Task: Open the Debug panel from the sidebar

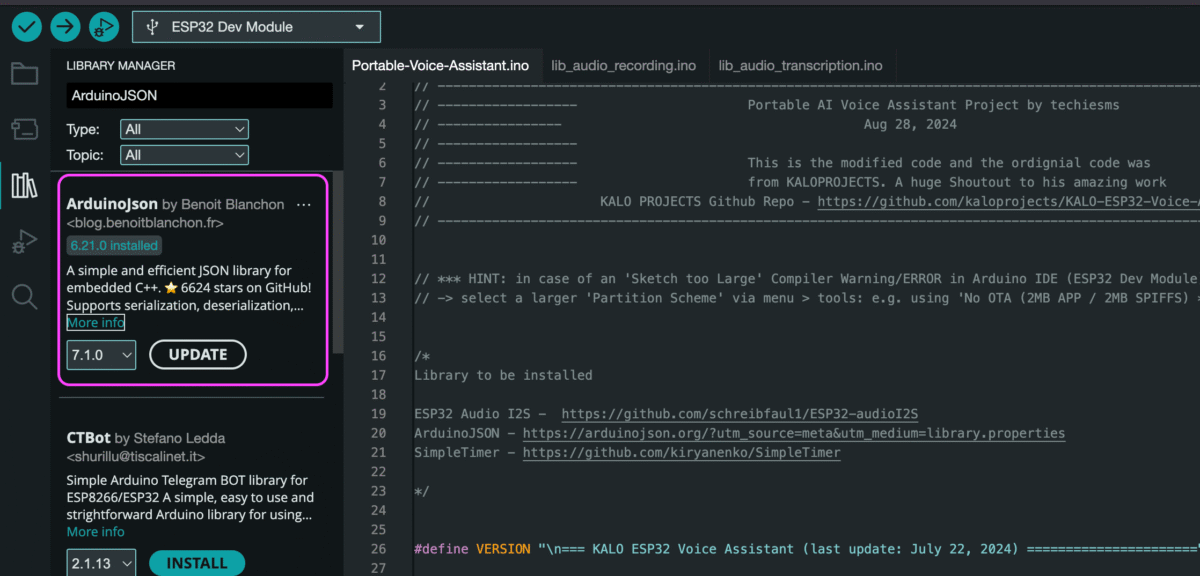Action: click(x=24, y=240)
